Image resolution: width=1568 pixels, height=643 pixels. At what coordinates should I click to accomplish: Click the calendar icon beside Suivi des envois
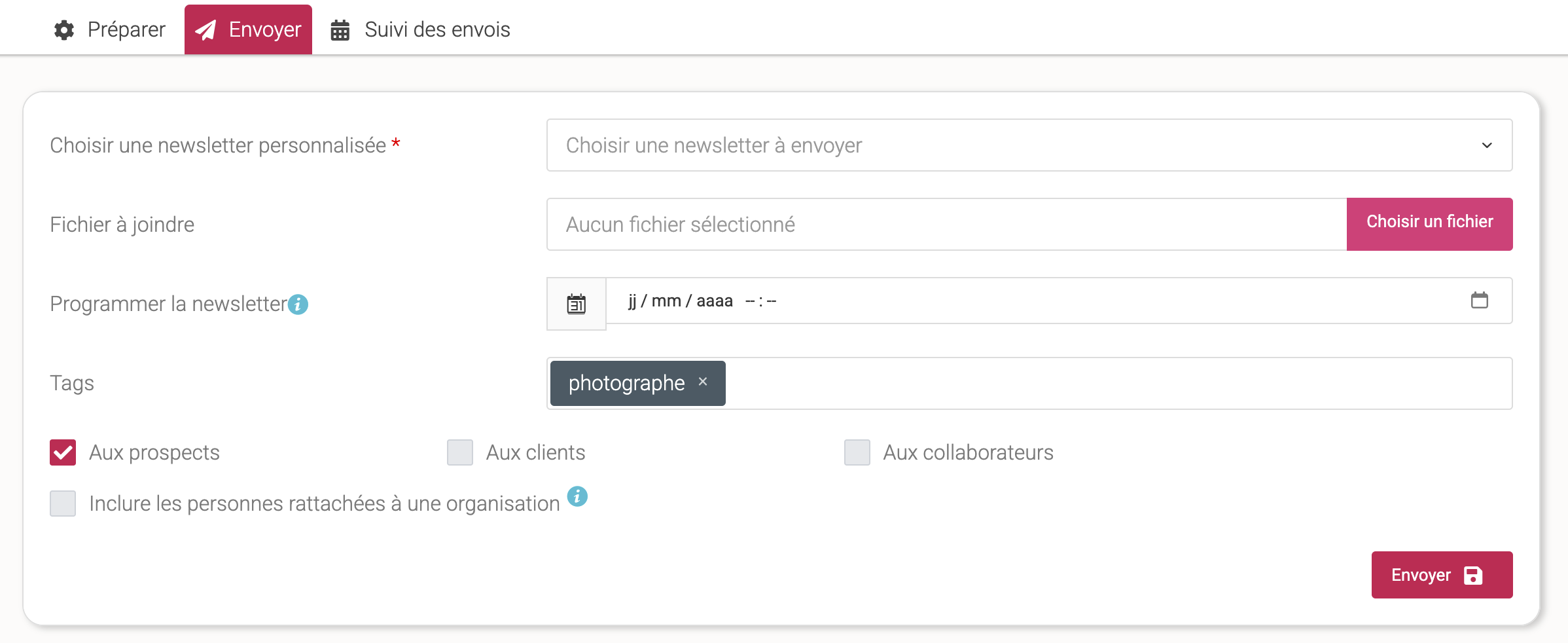coord(340,30)
